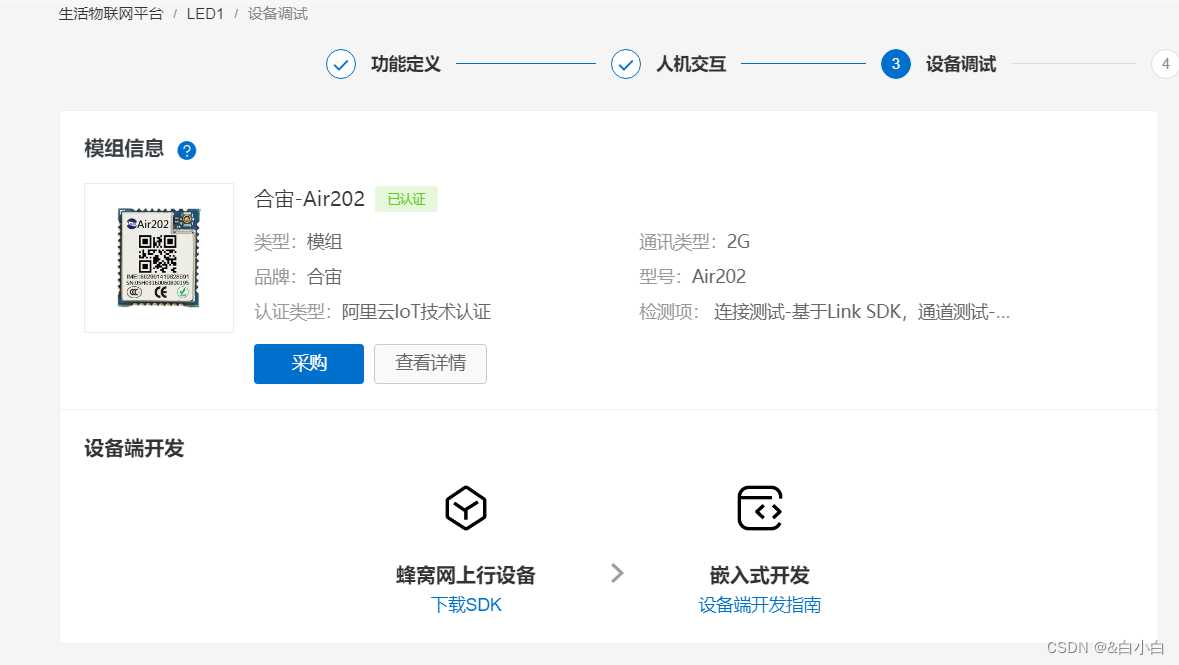Viewport: 1179px width, 665px height.
Task: Click the 采购 button
Action: tap(309, 364)
